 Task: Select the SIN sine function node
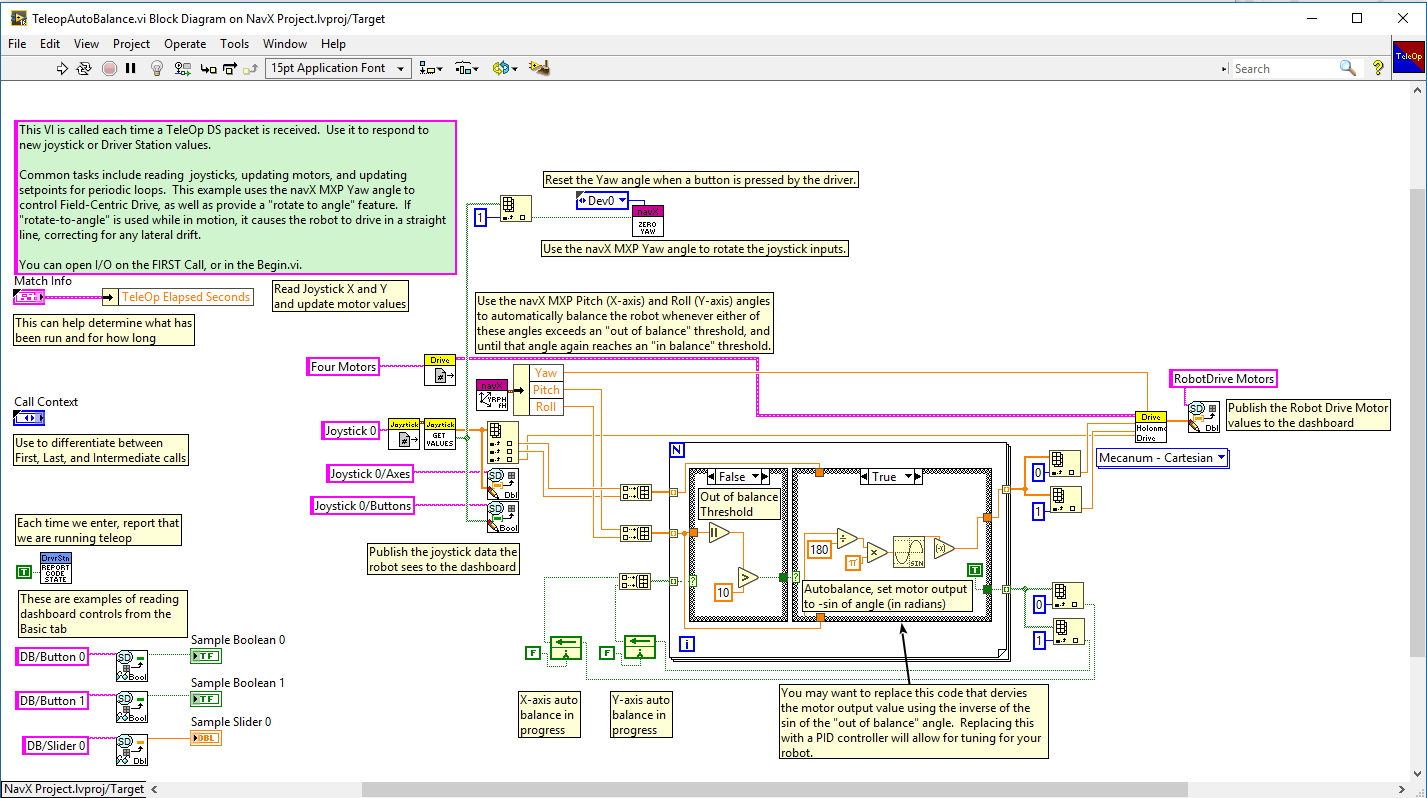(908, 550)
